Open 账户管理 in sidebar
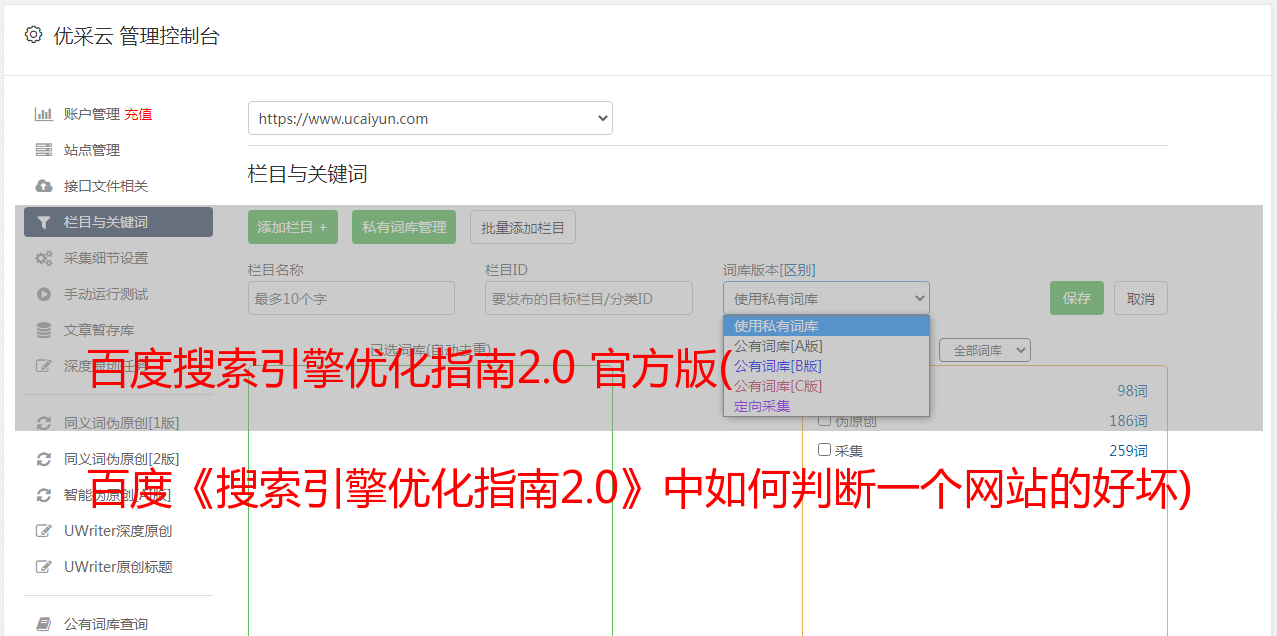 coord(92,114)
